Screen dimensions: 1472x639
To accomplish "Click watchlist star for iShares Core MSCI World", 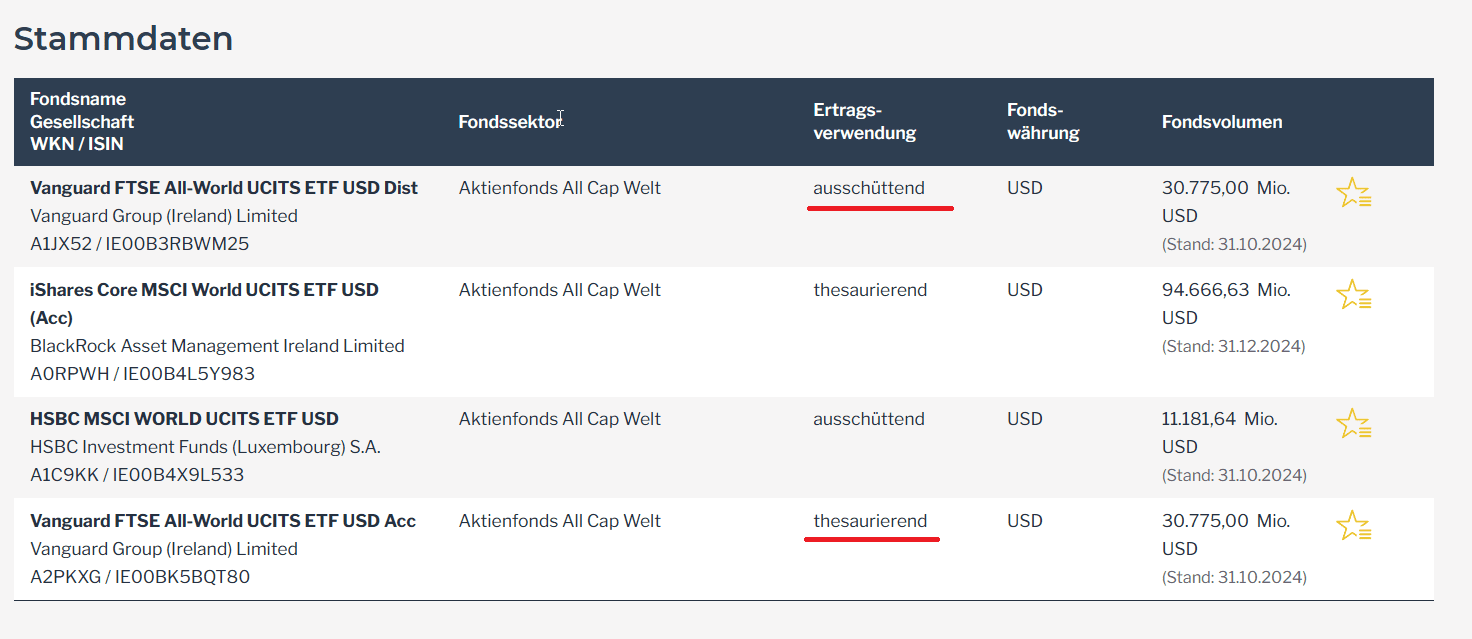I will (x=1353, y=294).
